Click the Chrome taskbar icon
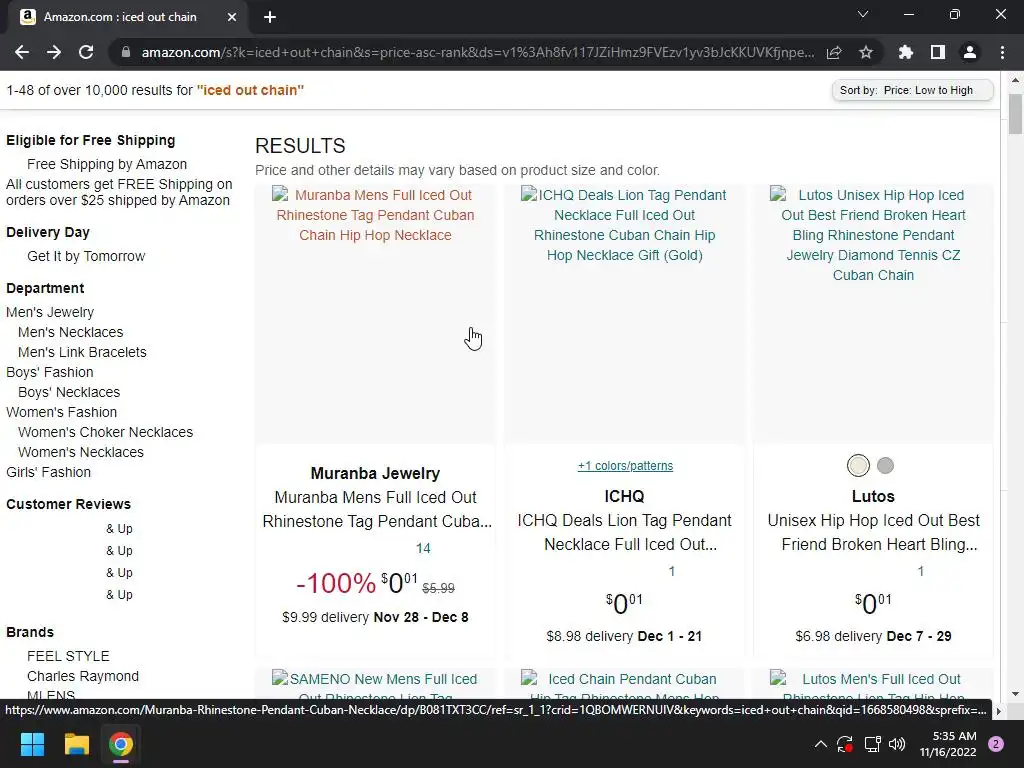1024x768 pixels. coord(121,744)
